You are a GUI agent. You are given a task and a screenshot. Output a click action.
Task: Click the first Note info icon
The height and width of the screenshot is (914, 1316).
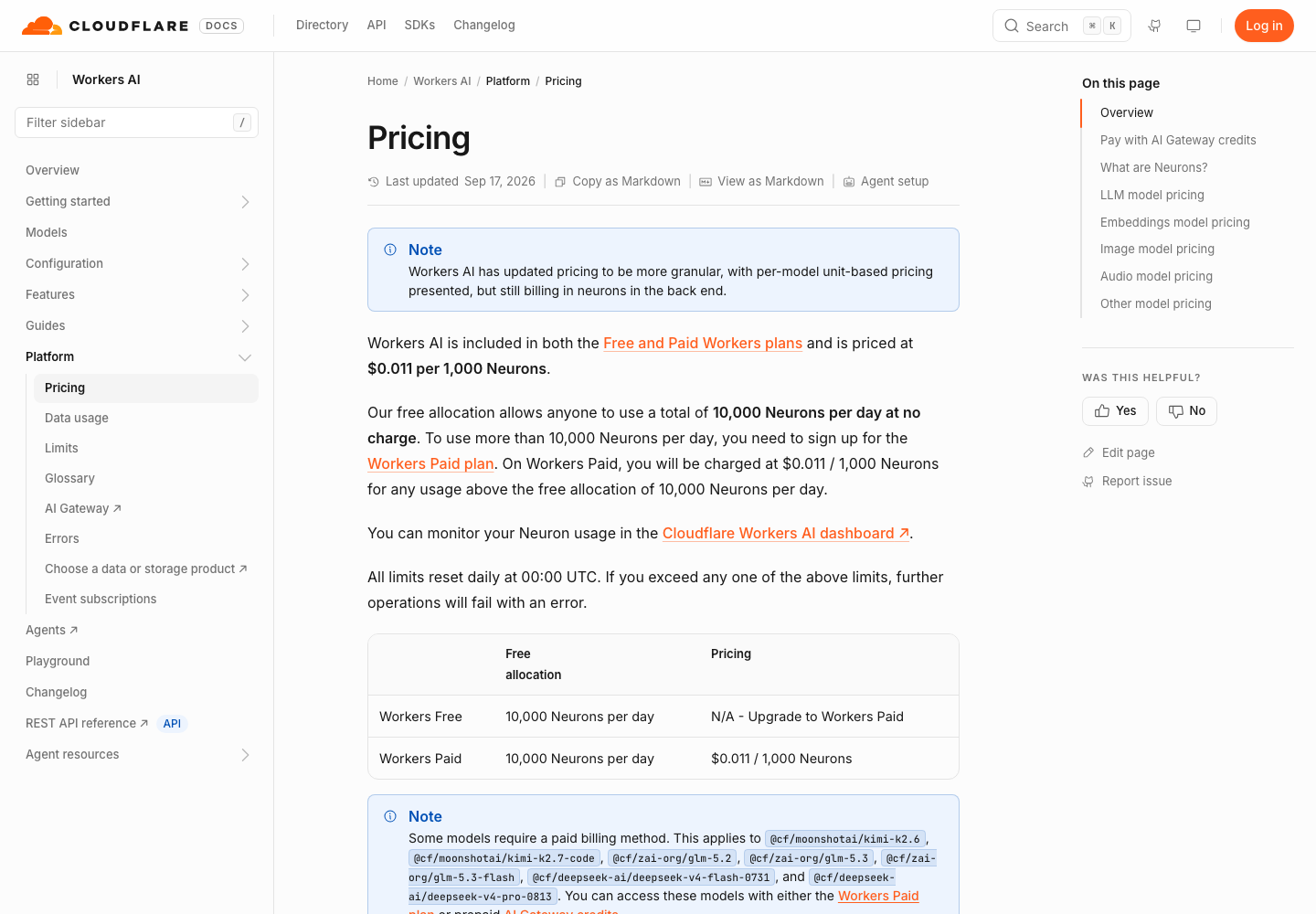coord(390,250)
